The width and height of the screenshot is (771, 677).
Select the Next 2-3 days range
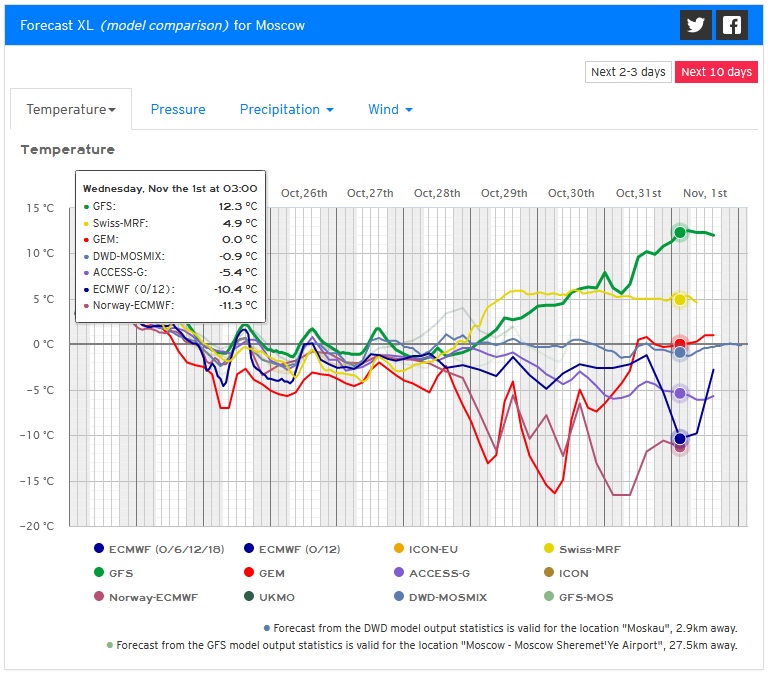pyautogui.click(x=628, y=72)
